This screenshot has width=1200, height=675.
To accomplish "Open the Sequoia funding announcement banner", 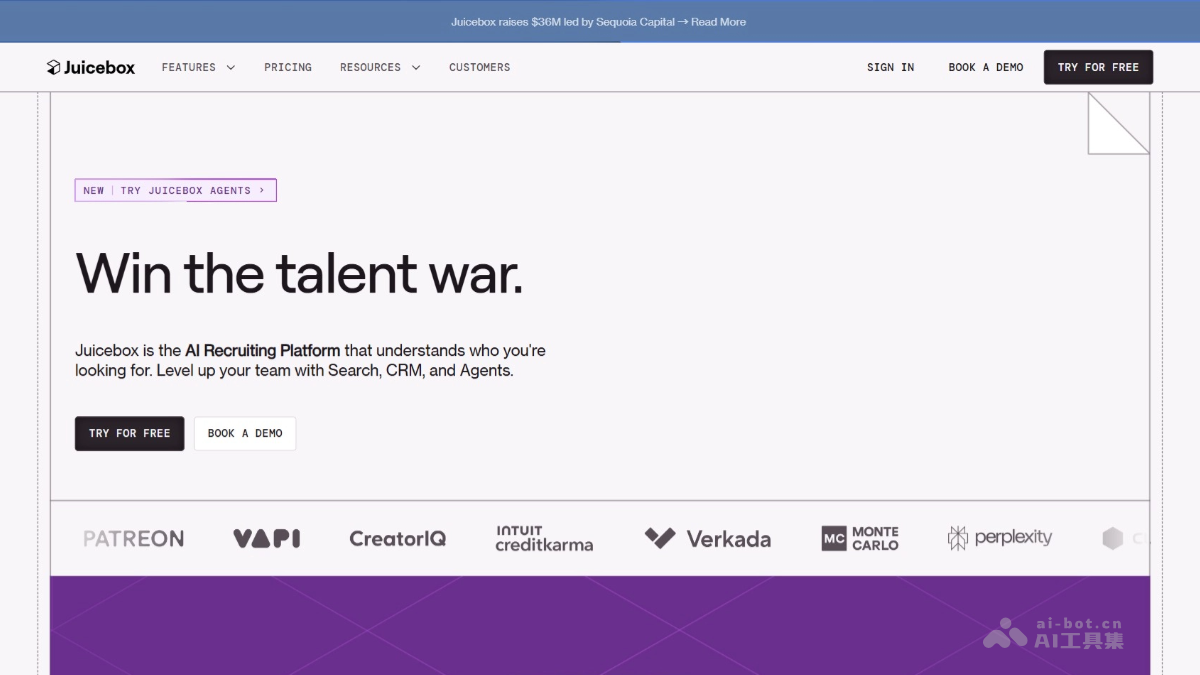I will pos(598,22).
